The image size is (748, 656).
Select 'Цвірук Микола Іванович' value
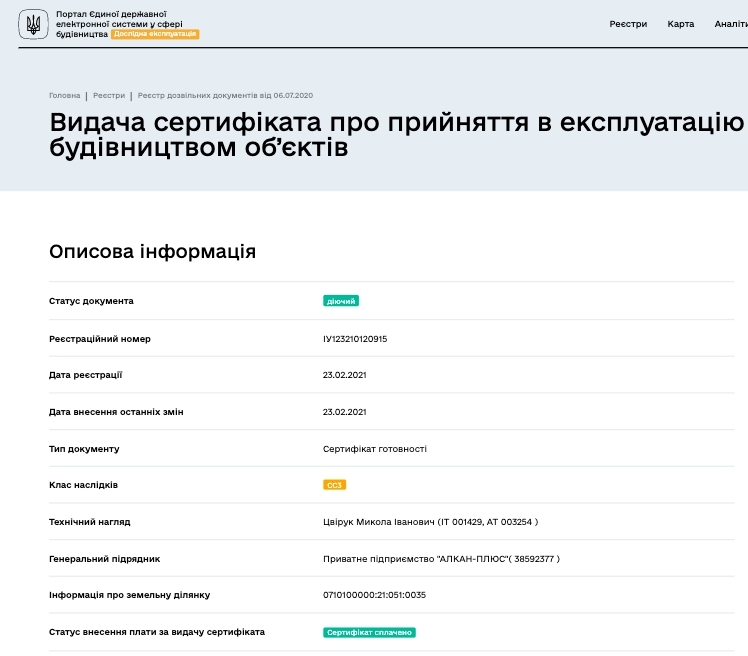[430, 522]
